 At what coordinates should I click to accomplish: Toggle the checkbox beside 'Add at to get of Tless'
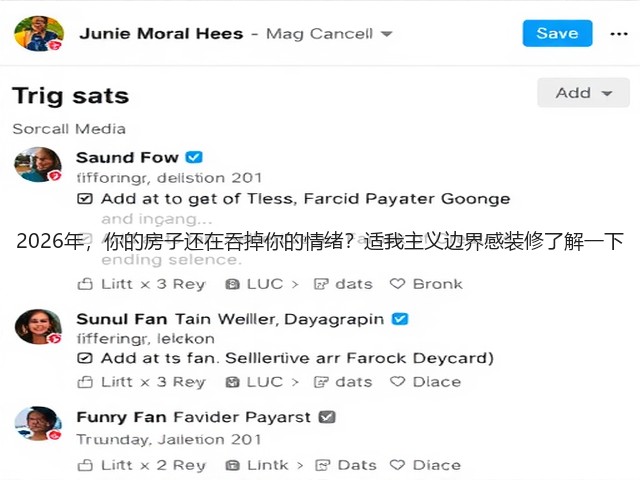pos(85,199)
